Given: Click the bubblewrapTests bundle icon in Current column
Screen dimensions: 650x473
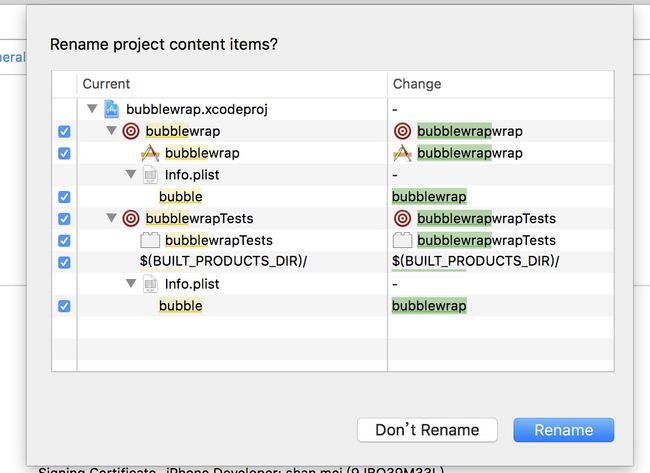Looking at the screenshot, I should click(x=150, y=240).
